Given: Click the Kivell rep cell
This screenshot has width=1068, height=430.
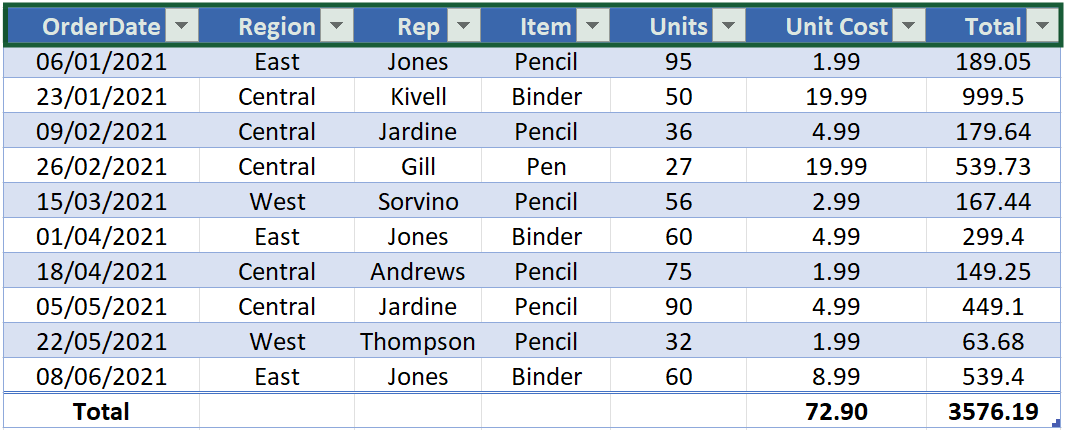Looking at the screenshot, I should [418, 97].
